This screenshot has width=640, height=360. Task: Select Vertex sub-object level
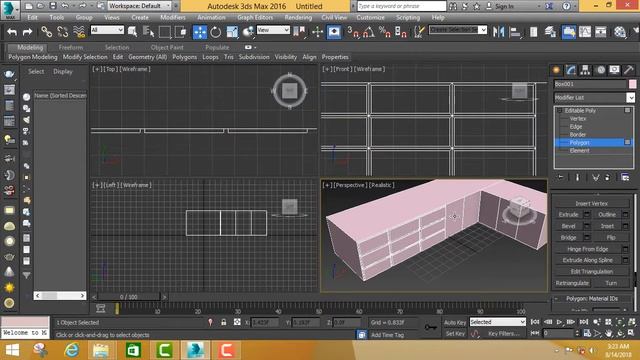point(578,118)
